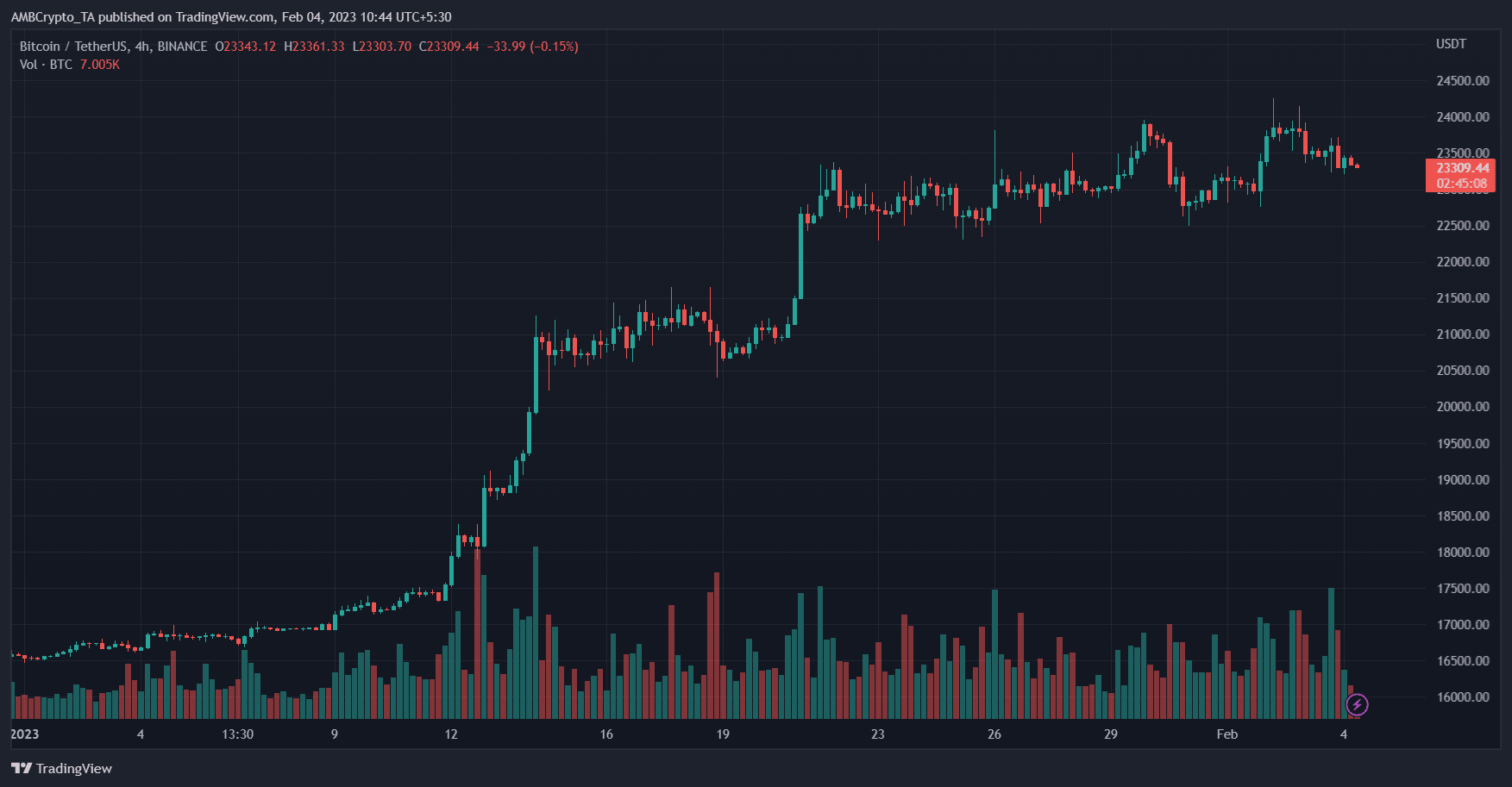
Task: Click the low price value L23303.70
Action: [382, 47]
